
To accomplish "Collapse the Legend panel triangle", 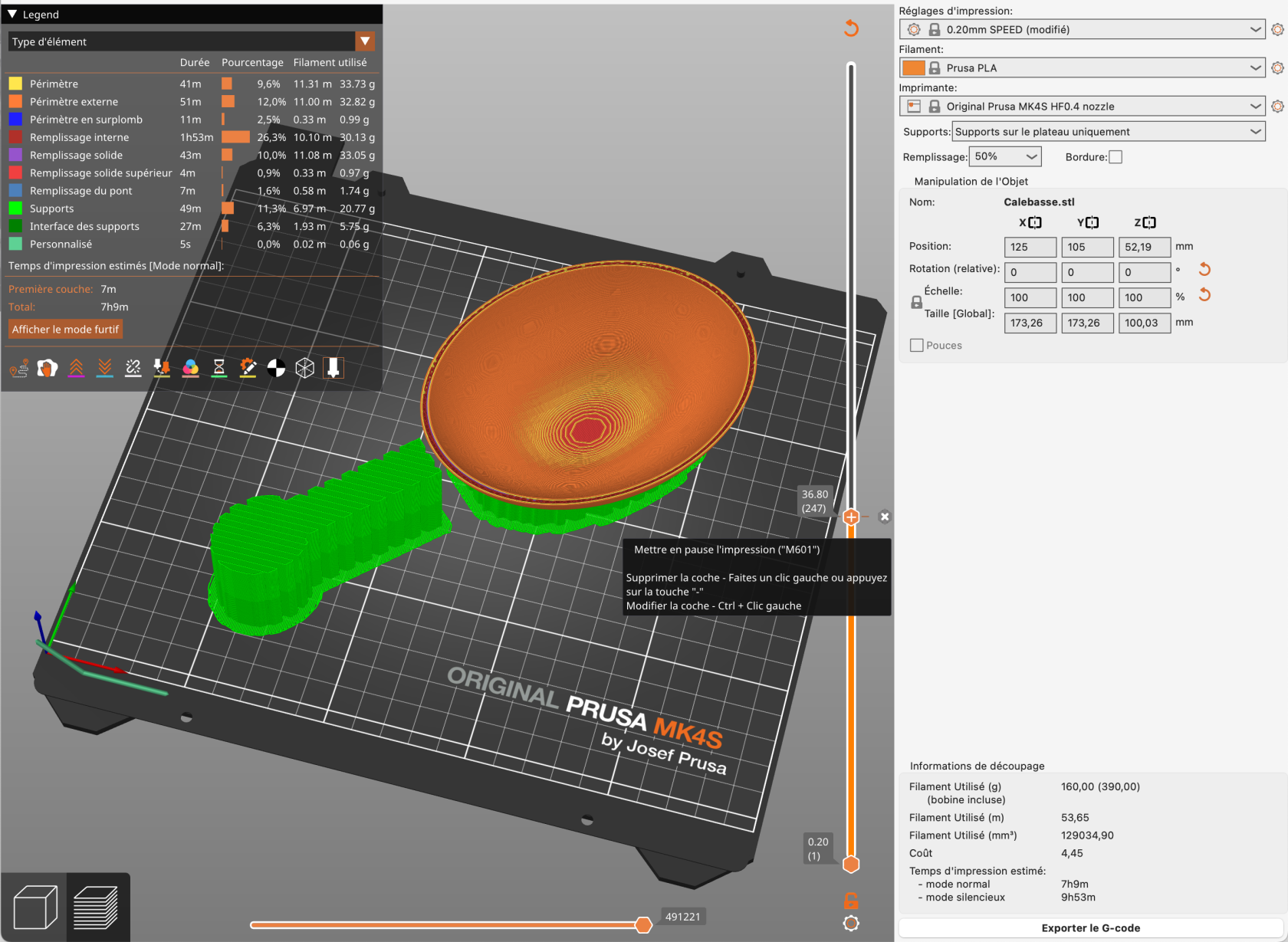I will point(12,15).
